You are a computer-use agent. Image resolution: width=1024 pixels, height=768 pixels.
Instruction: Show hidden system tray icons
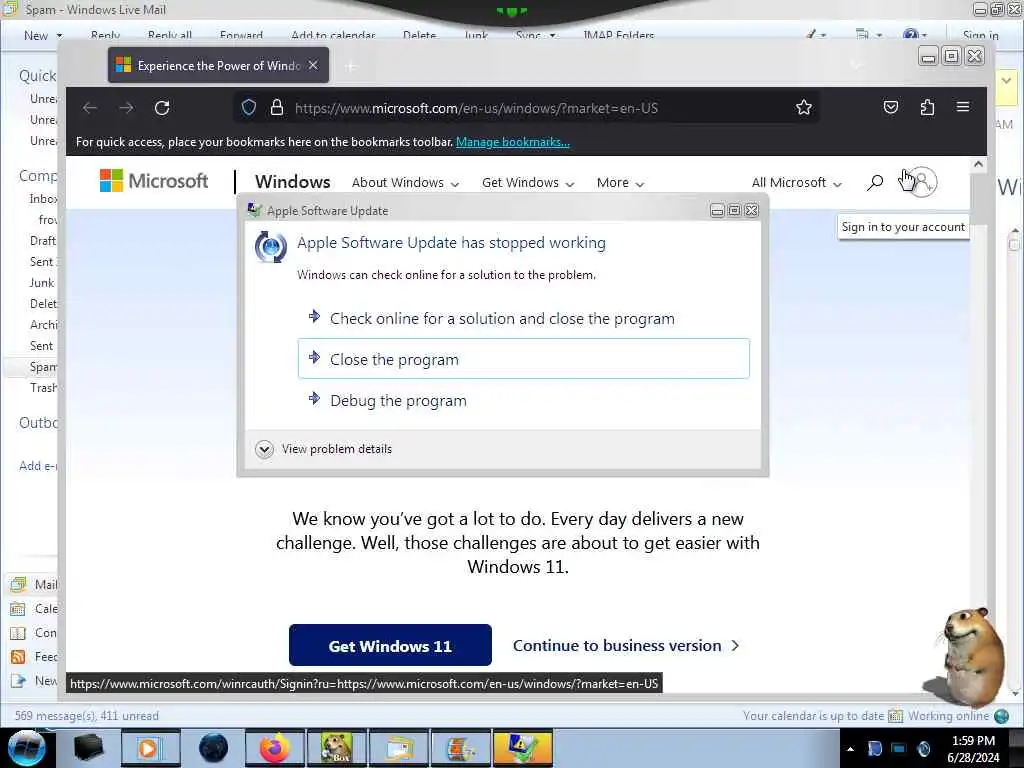pyautogui.click(x=850, y=749)
